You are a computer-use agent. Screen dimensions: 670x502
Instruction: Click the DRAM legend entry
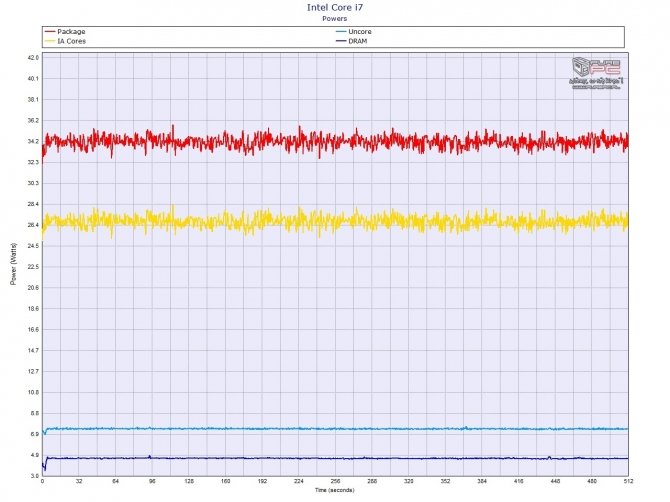click(x=352, y=41)
